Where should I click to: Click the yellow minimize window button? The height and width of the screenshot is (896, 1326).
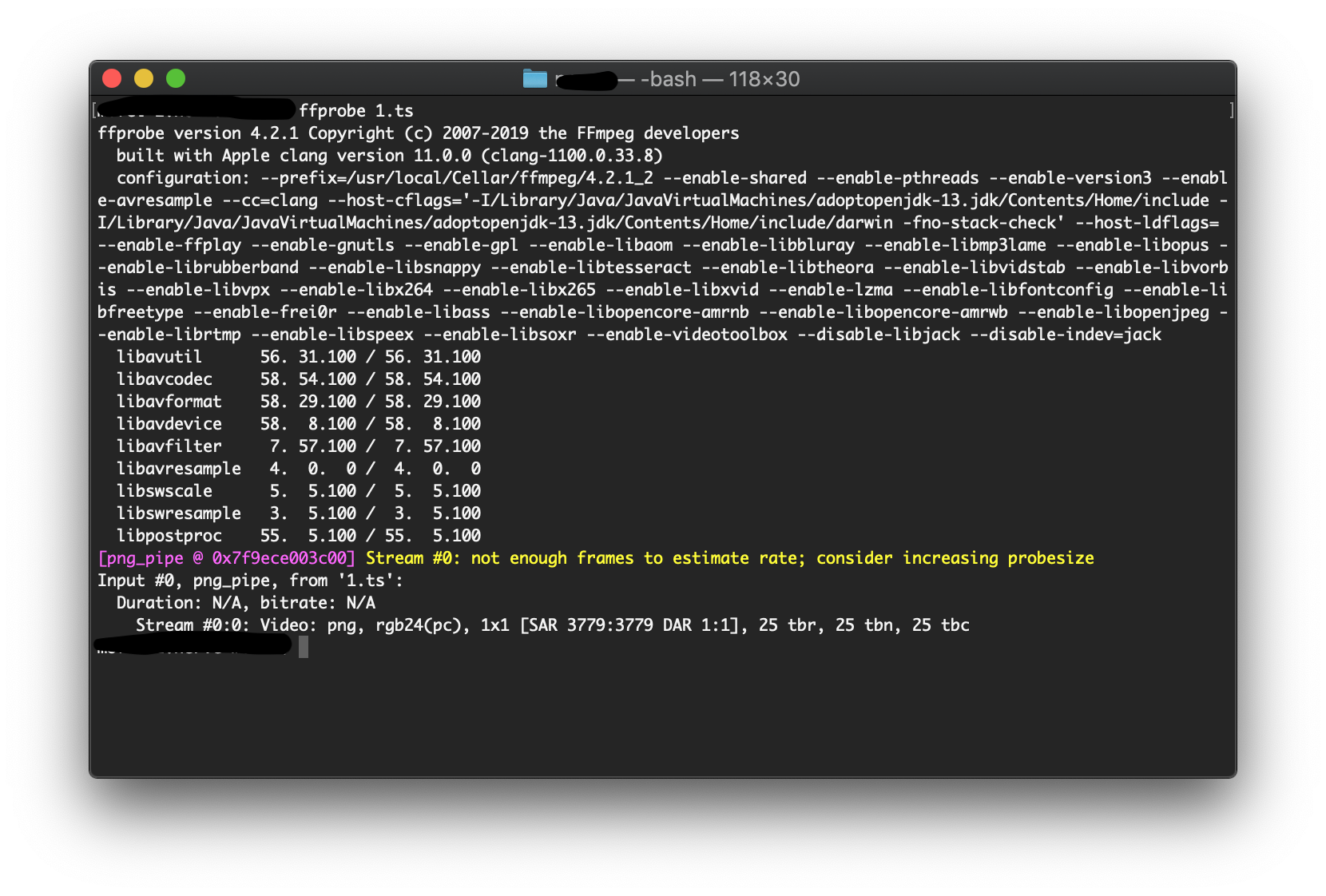click(x=144, y=78)
